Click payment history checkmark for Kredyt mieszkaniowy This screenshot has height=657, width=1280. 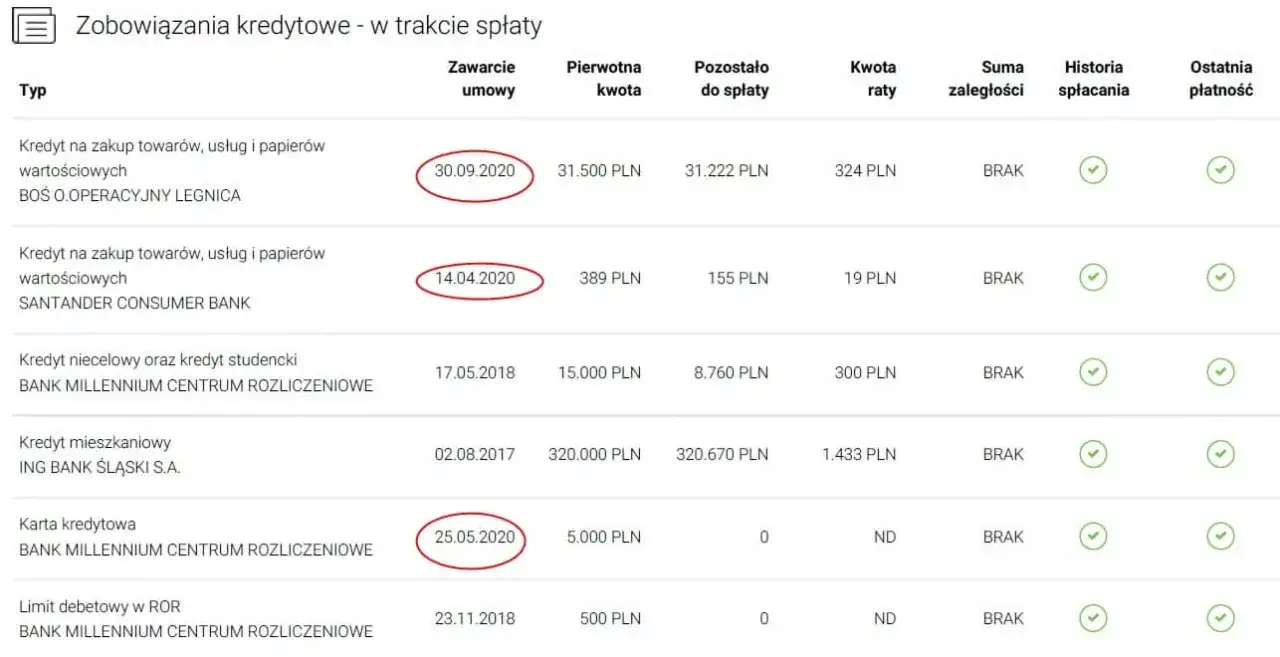point(1093,453)
